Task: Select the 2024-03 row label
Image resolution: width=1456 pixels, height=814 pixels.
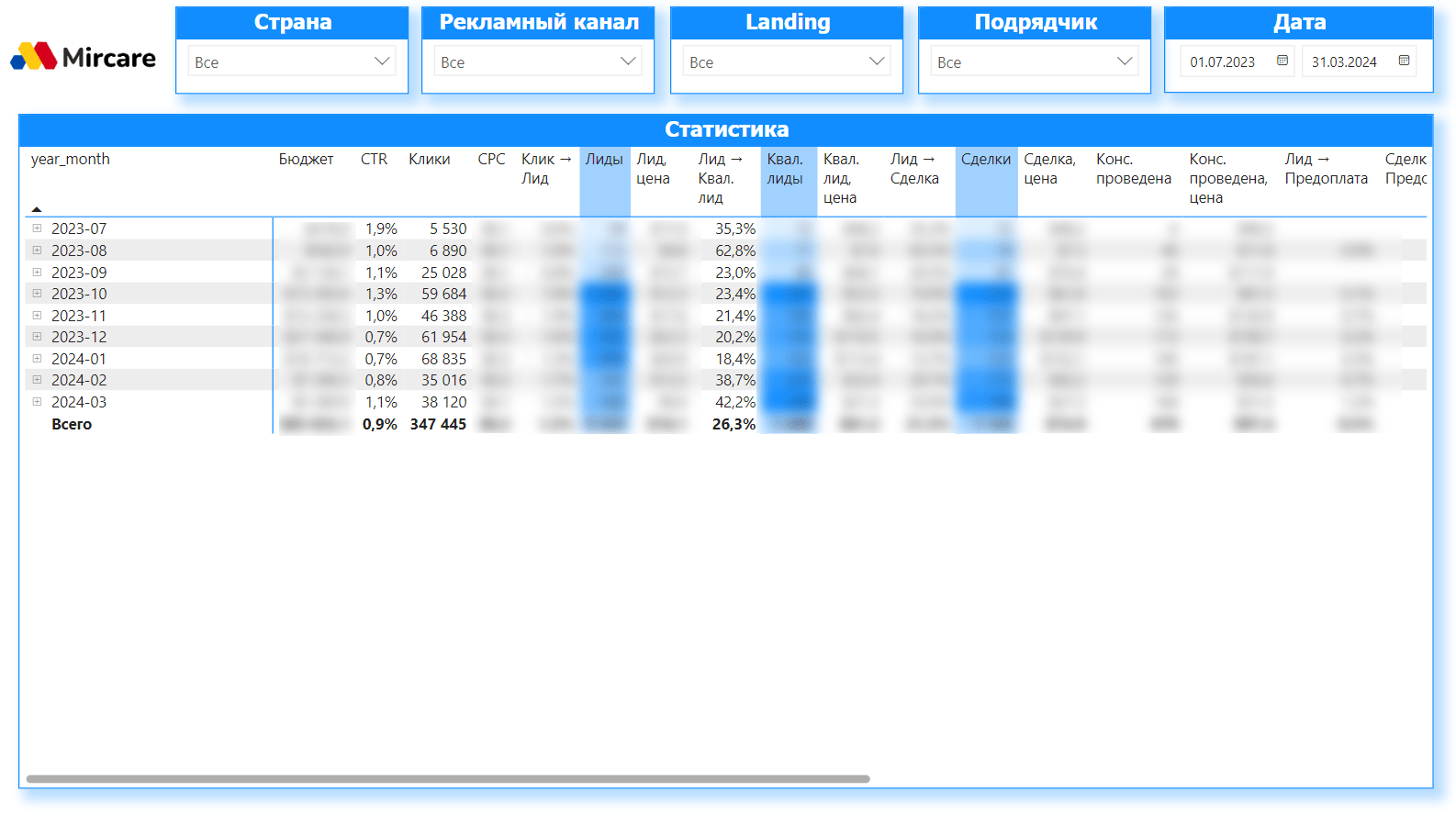Action: click(79, 402)
